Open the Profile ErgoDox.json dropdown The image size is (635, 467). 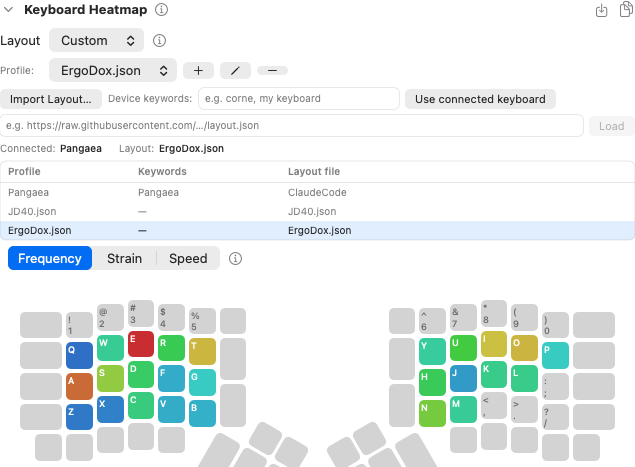coord(113,70)
